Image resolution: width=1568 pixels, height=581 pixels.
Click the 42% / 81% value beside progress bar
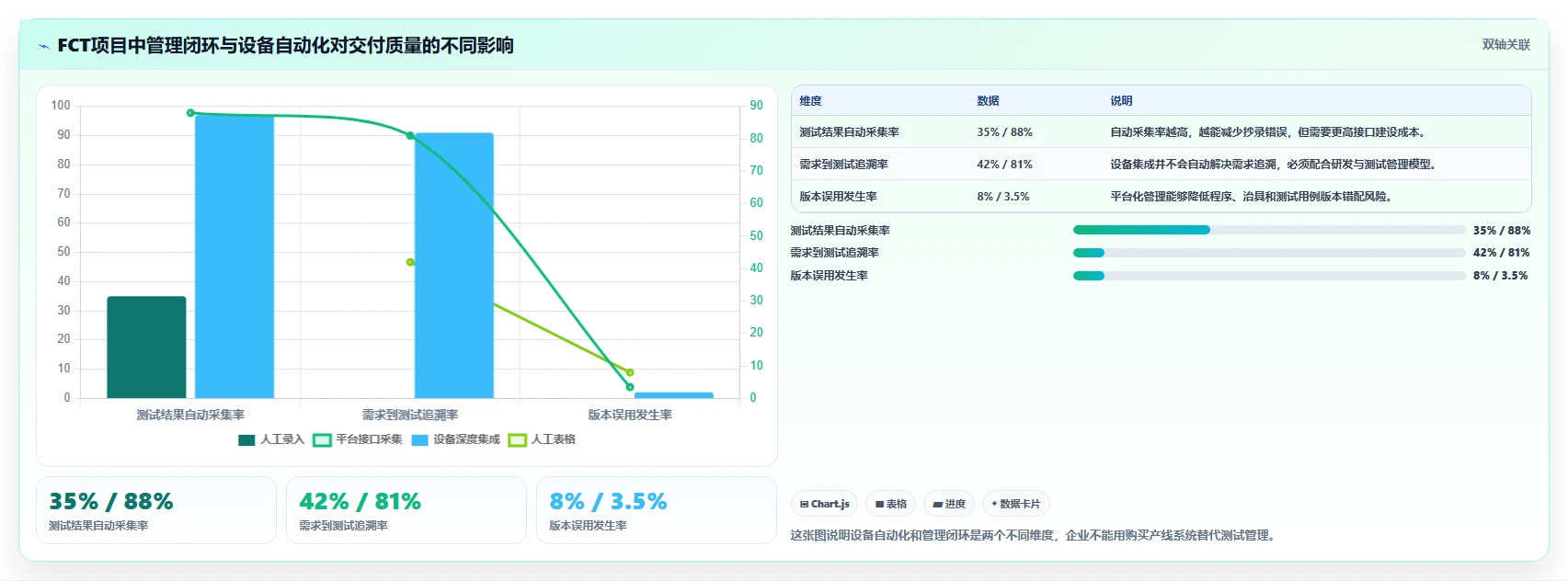click(x=1502, y=253)
